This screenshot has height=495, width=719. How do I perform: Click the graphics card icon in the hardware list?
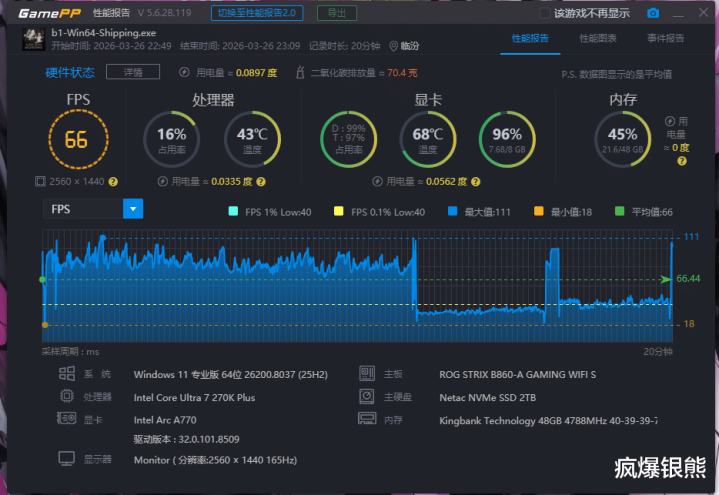[x=66, y=418]
